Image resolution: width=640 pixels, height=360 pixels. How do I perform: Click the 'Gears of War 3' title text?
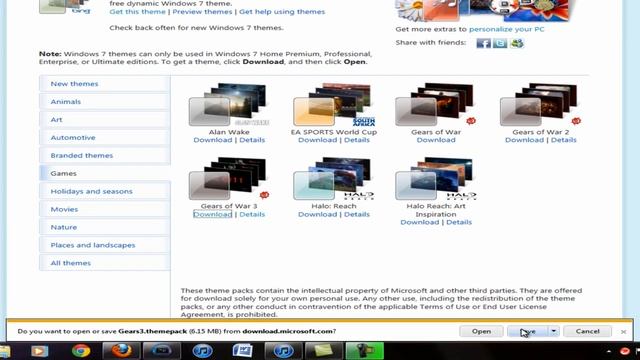tap(229, 206)
